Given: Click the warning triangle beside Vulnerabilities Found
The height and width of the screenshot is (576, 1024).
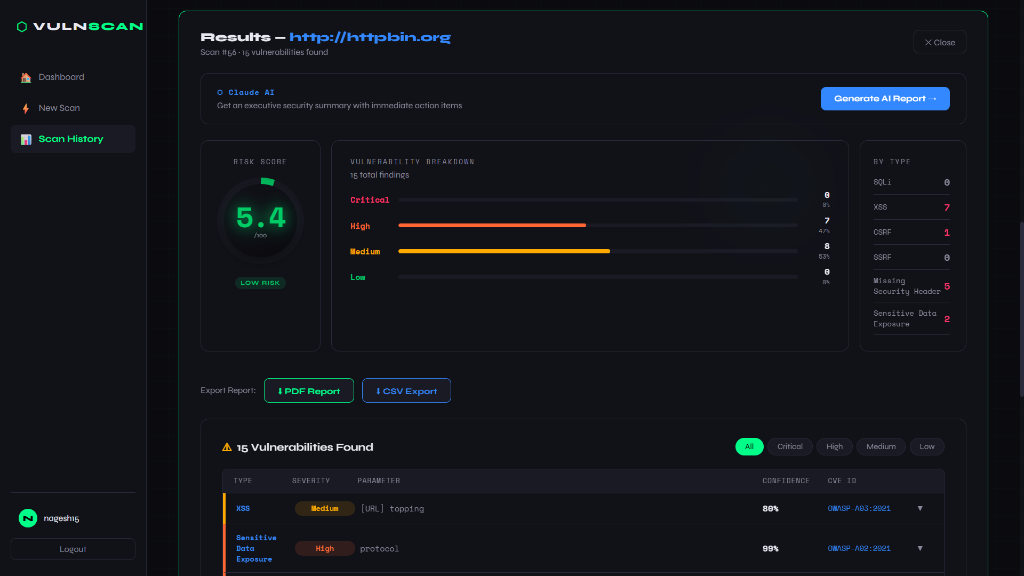Looking at the screenshot, I should (227, 447).
